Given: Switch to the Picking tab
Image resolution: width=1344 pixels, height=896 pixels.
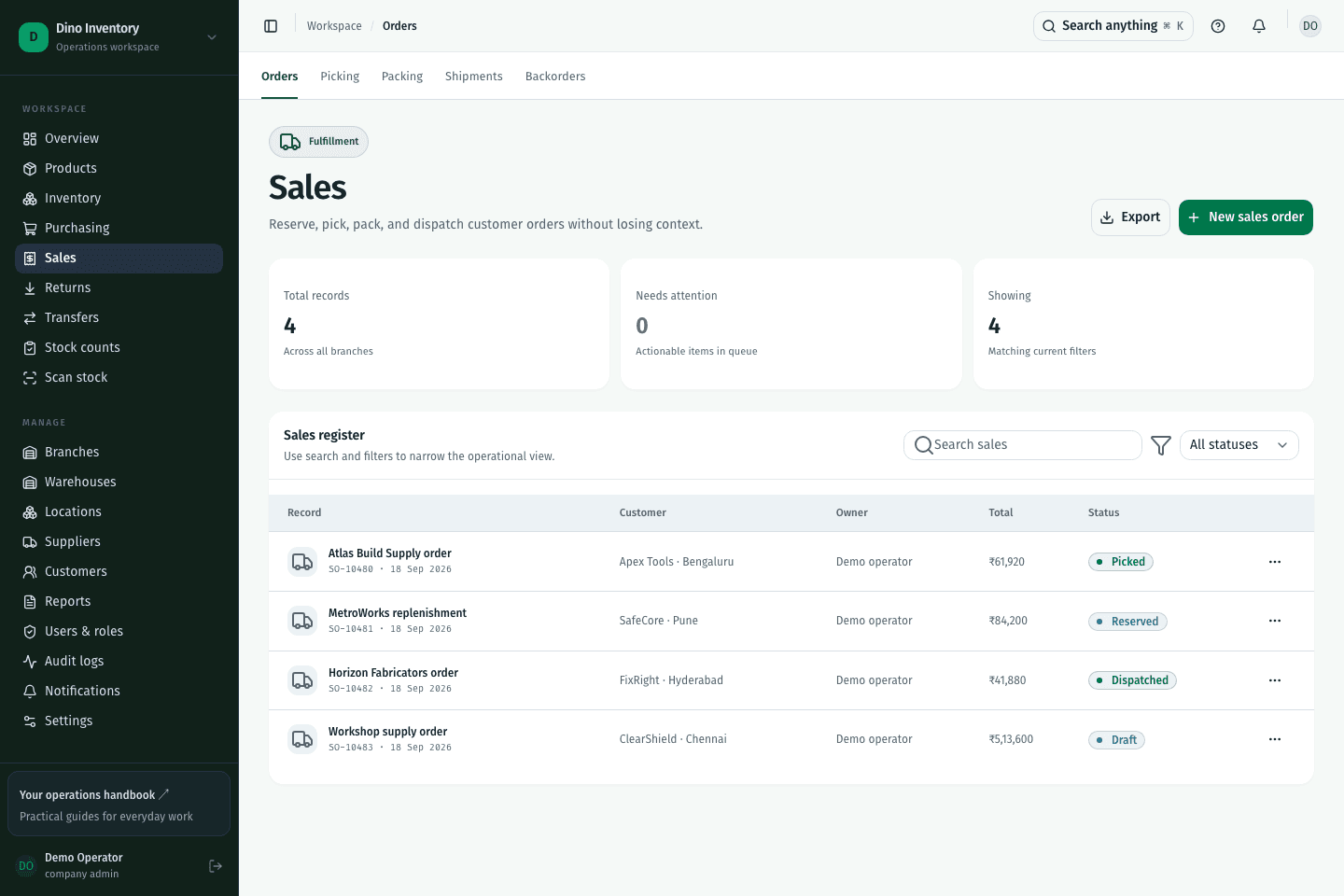Looking at the screenshot, I should pyautogui.click(x=340, y=77).
